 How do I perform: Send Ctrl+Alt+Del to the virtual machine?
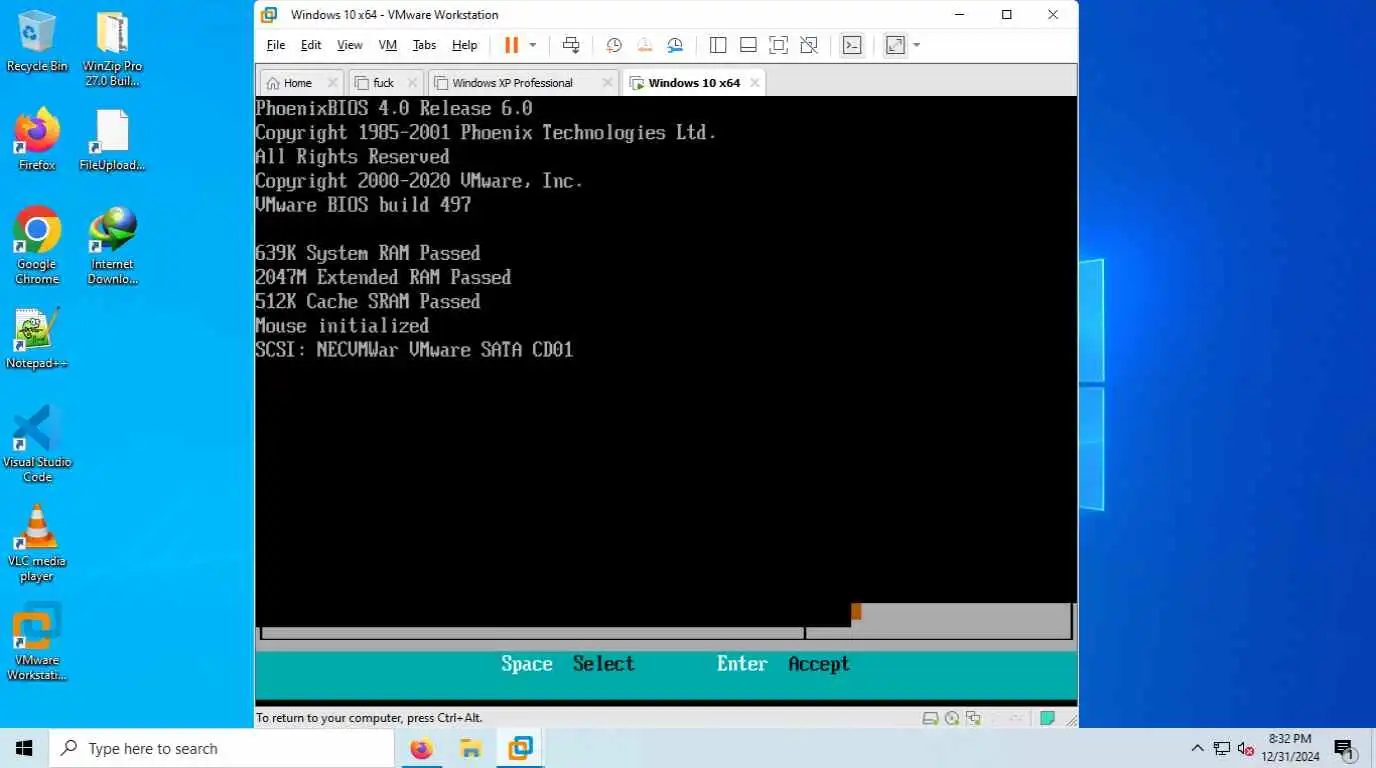(x=571, y=45)
